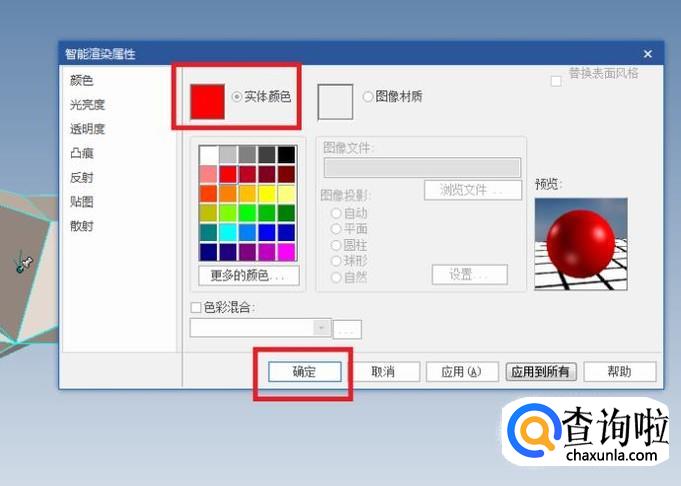The height and width of the screenshot is (486, 681).
Task: Choose the 圆柱 projection radio
Action: 336,245
